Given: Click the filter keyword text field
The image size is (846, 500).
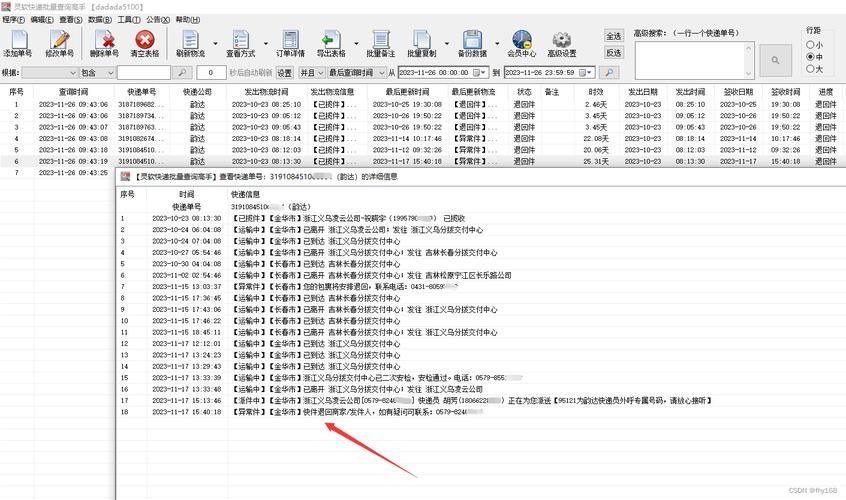Looking at the screenshot, I should pyautogui.click(x=144, y=72).
